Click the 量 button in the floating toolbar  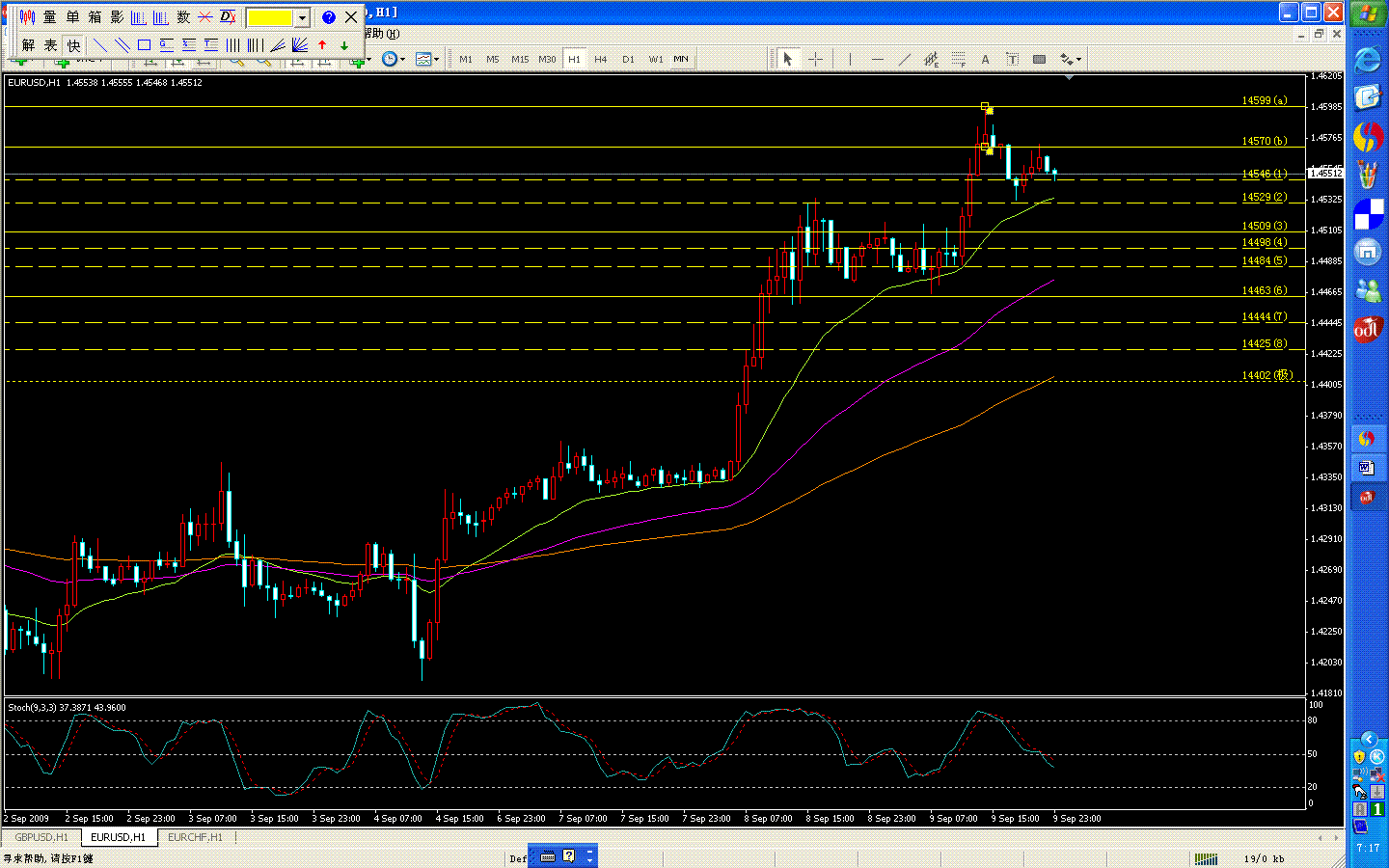(x=50, y=17)
